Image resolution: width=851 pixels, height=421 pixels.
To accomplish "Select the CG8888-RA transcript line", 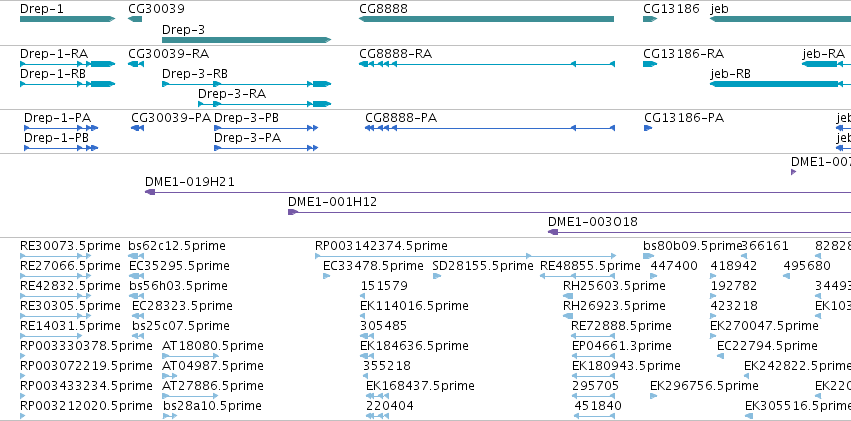I will tap(487, 64).
